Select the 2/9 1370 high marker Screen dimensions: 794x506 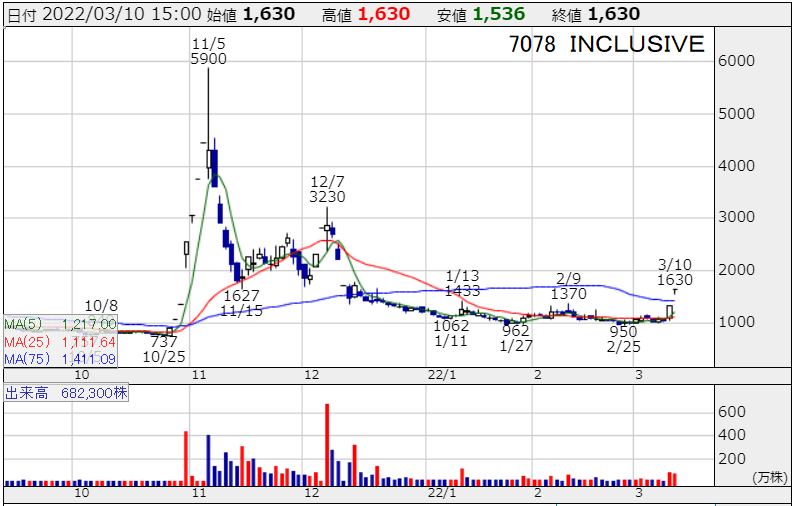click(x=568, y=285)
